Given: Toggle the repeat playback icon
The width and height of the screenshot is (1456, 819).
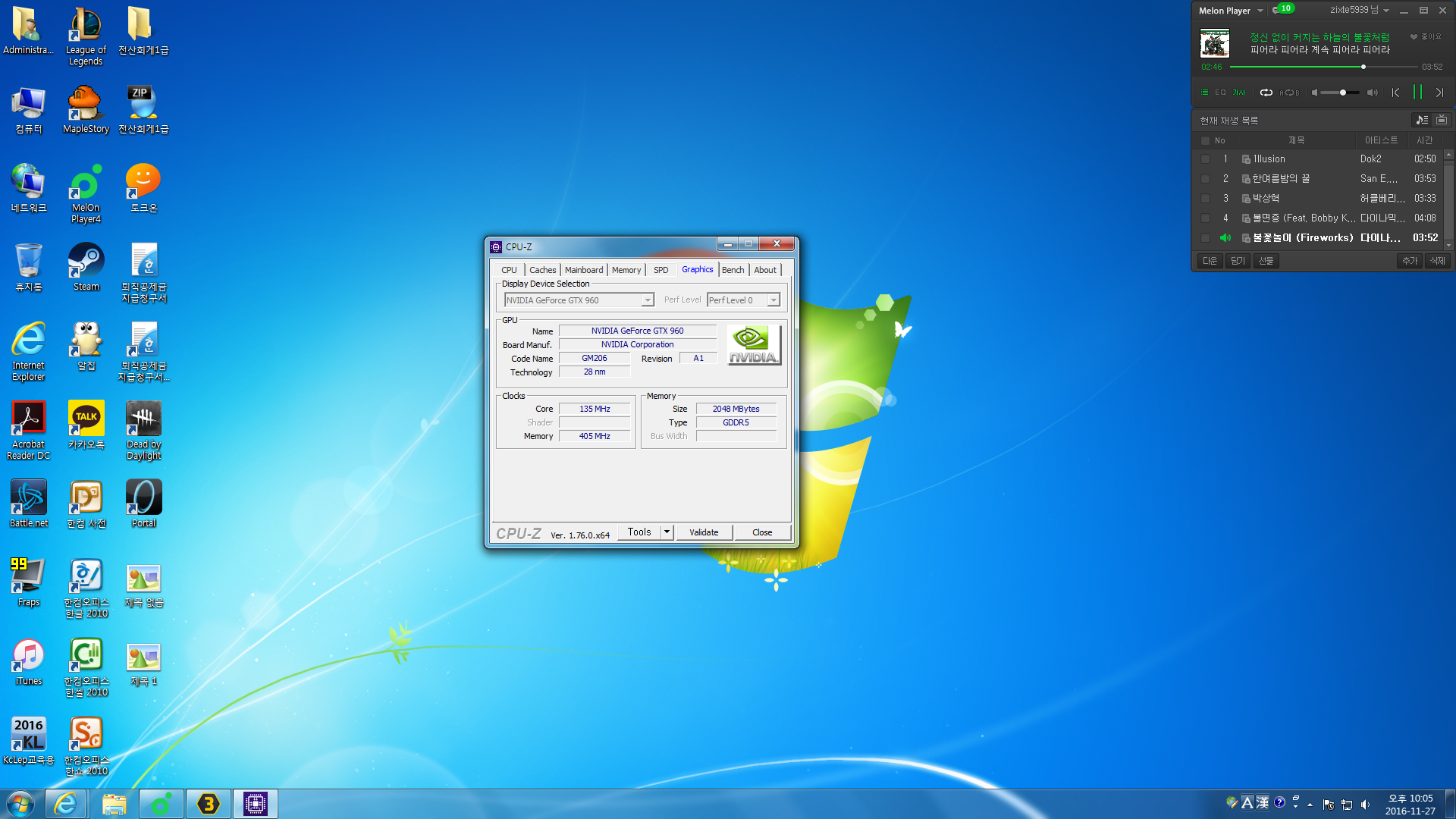Looking at the screenshot, I should click(1266, 93).
